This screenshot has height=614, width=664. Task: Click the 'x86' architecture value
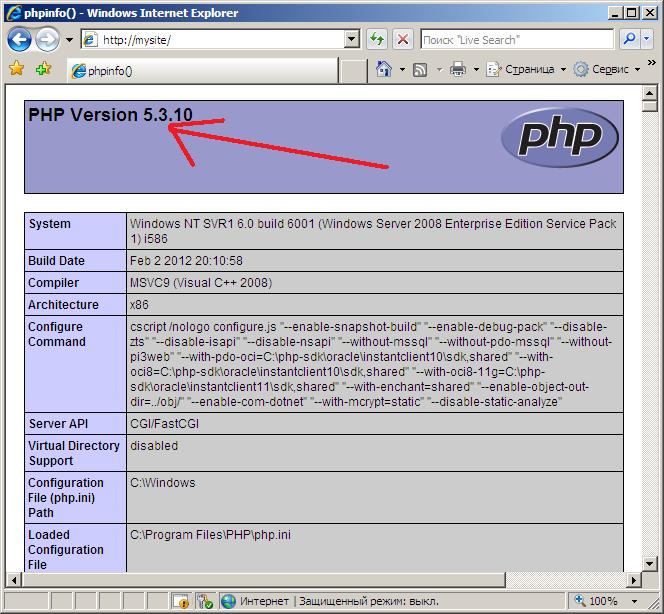[x=139, y=305]
